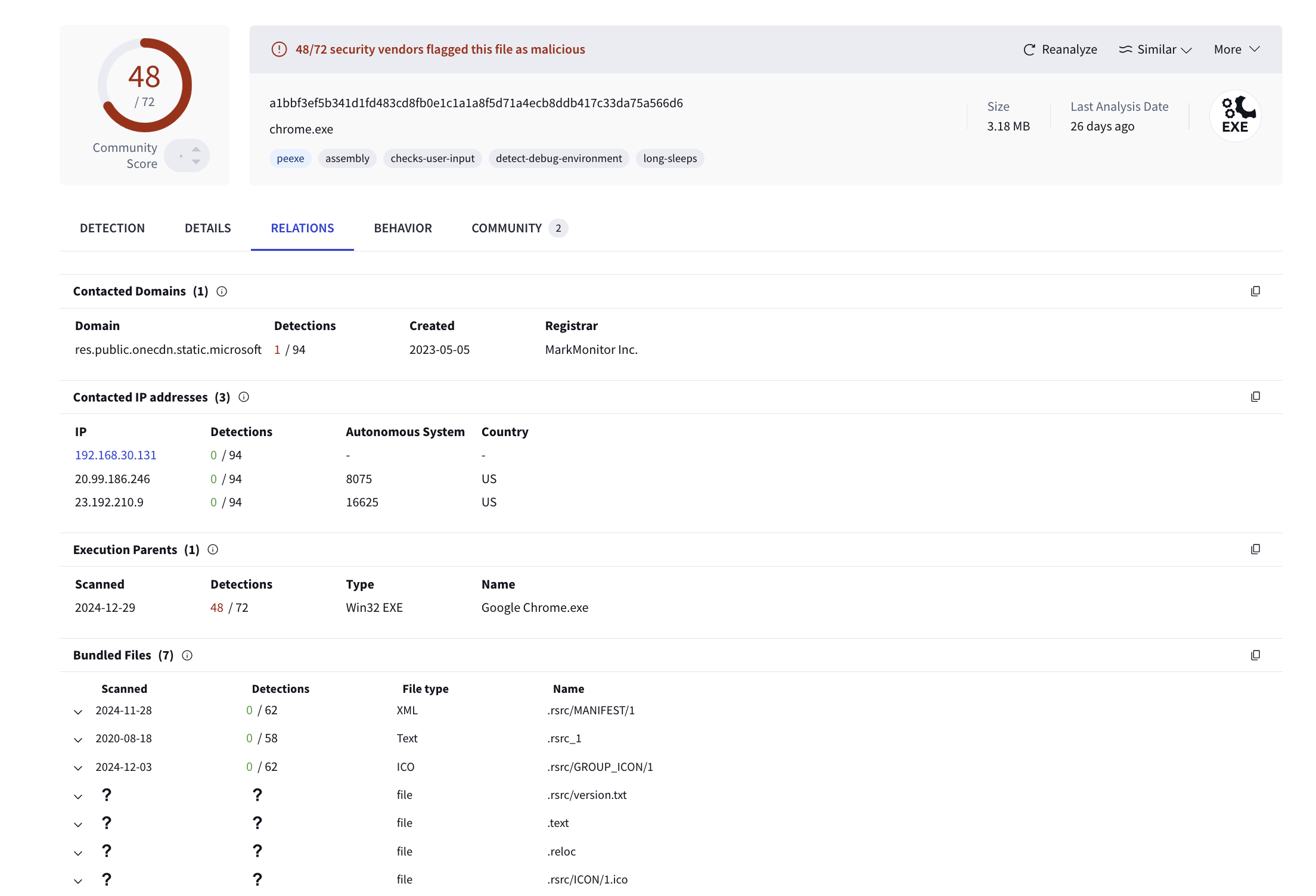Click the .rsrc/version.txt file name

click(x=587, y=795)
